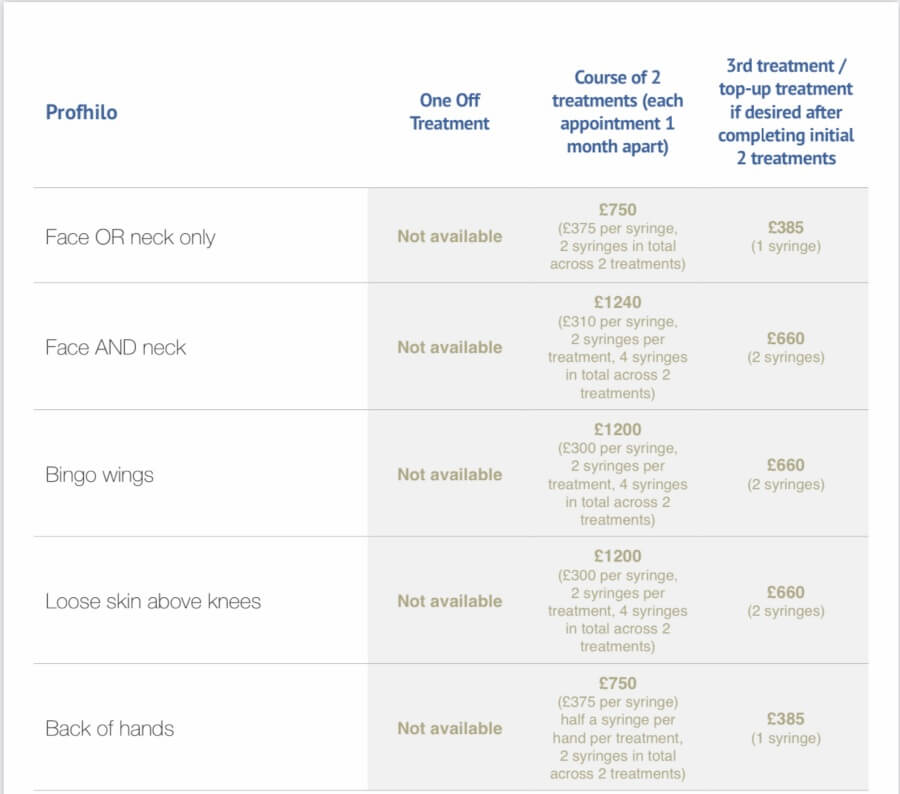Click the £1200 price for Bingo wings

(618, 429)
